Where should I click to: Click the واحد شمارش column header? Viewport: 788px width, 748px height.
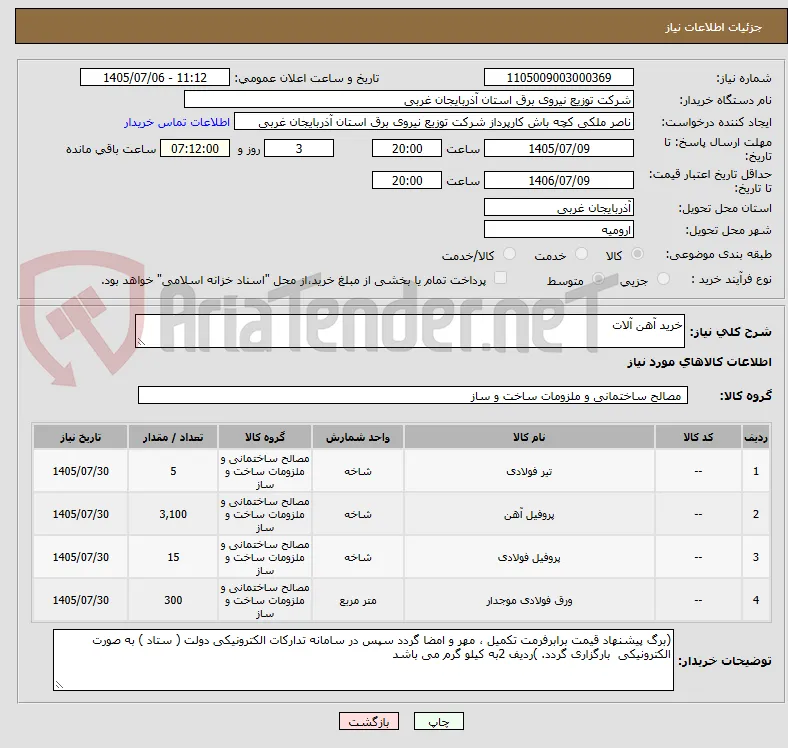pyautogui.click(x=358, y=437)
